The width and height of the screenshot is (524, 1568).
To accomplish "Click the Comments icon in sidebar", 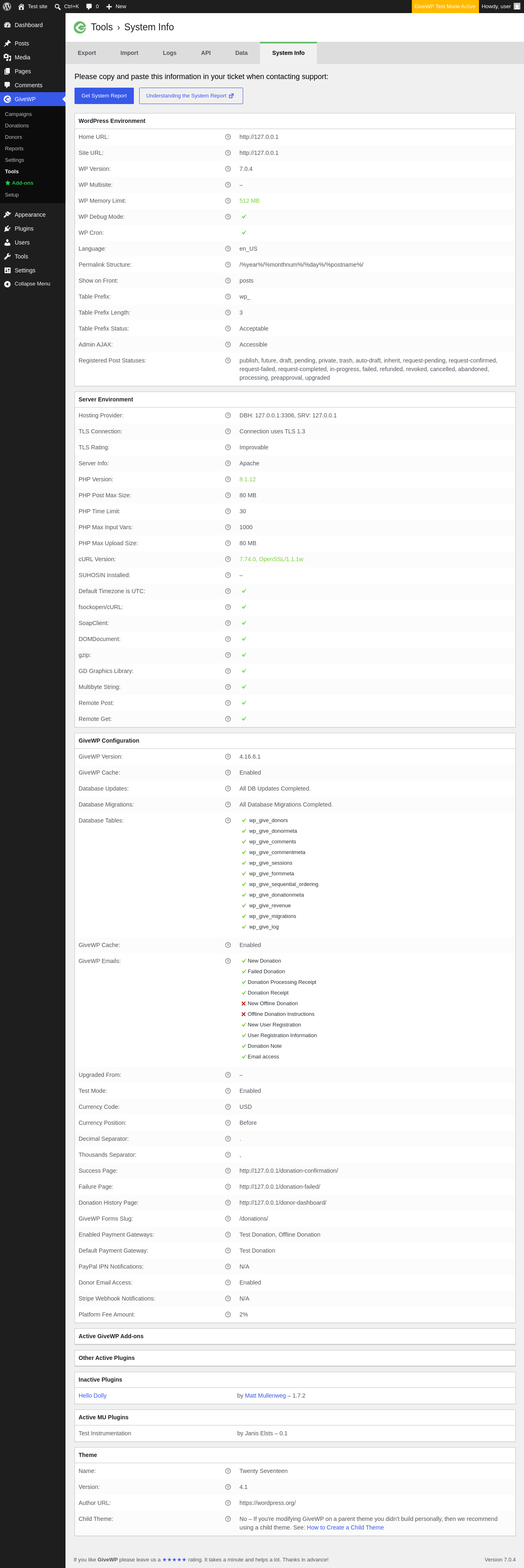I will click(x=7, y=85).
